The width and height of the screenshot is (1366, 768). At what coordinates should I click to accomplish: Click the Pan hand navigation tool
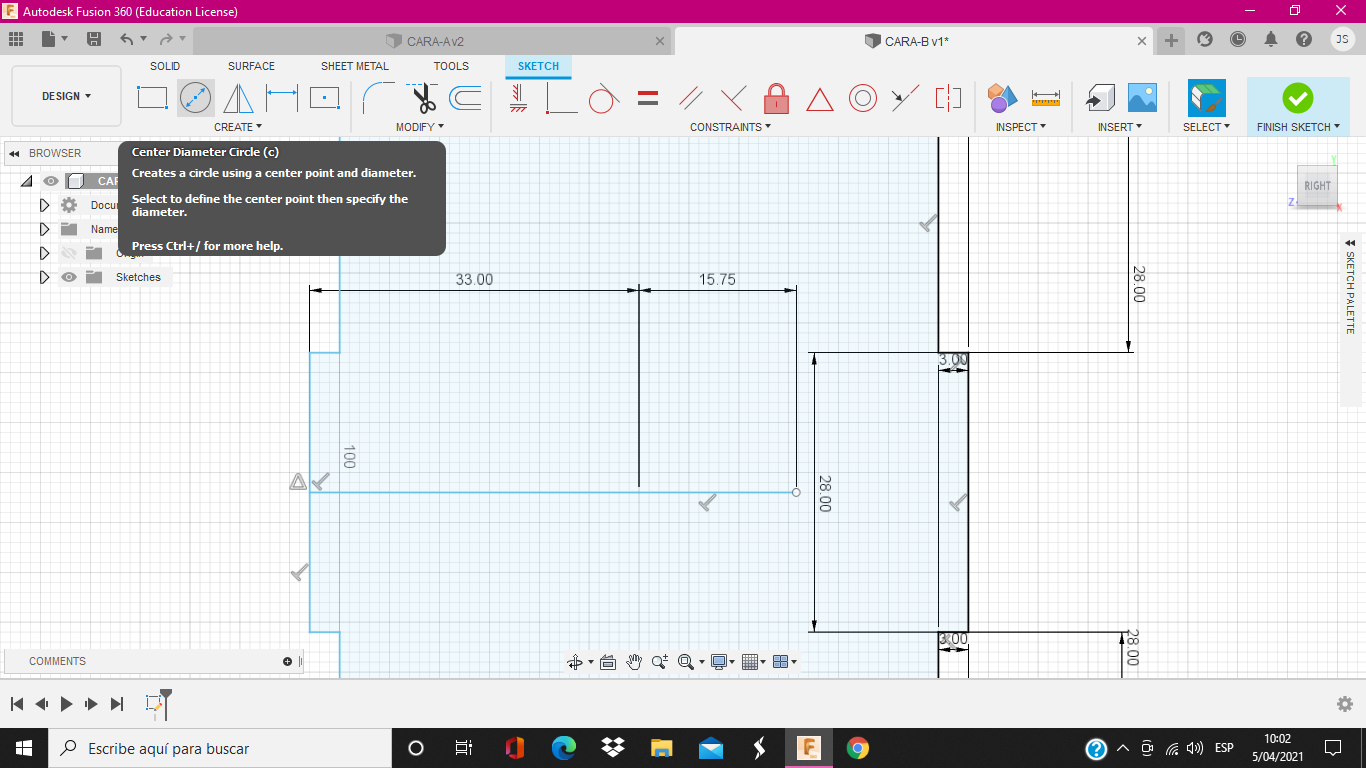point(634,662)
